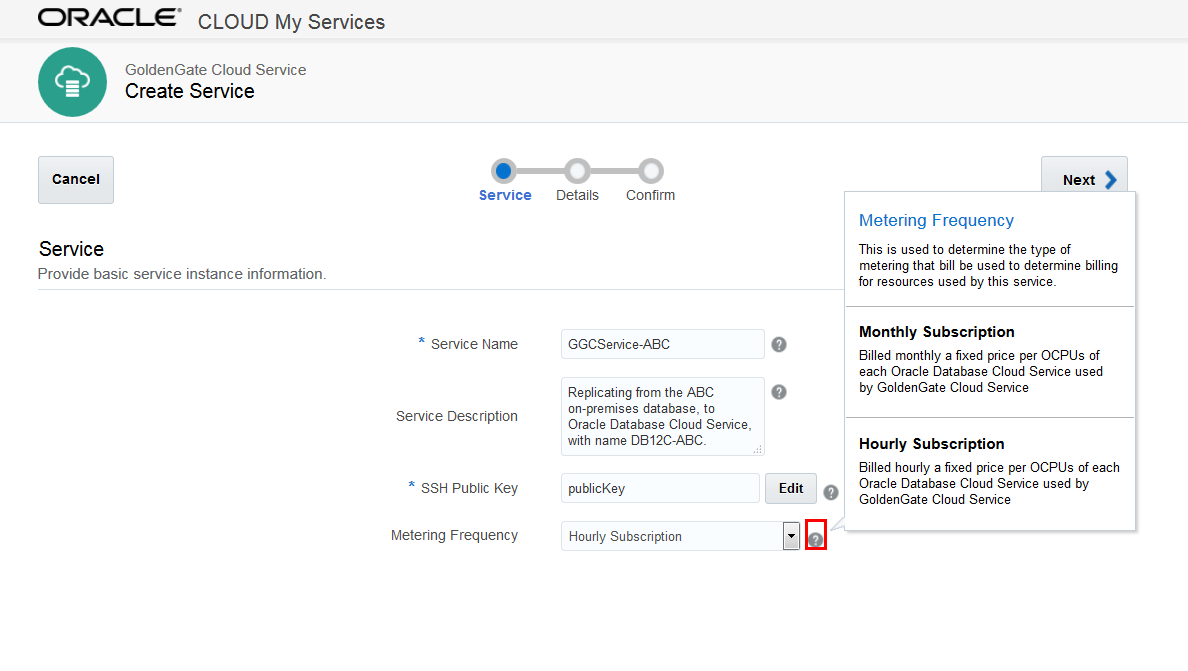Jump to the Confirm wizard step
This screenshot has height=671, width=1188.
click(x=650, y=195)
